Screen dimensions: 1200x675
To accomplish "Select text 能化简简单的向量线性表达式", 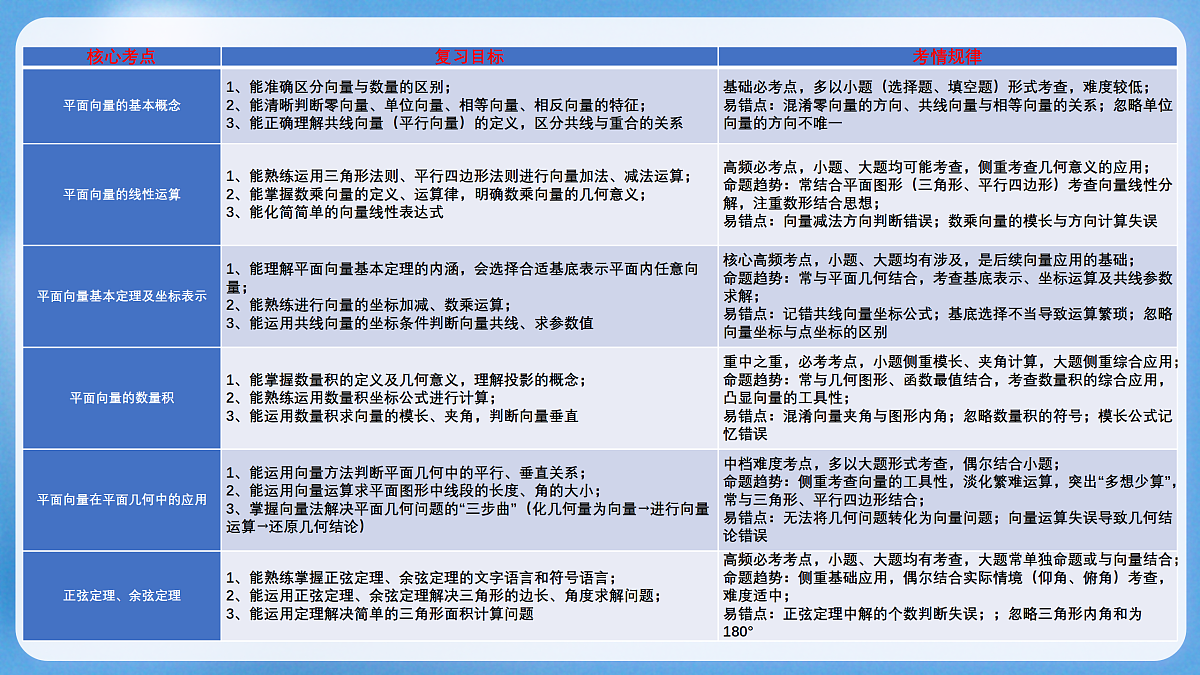I will [x=344, y=212].
